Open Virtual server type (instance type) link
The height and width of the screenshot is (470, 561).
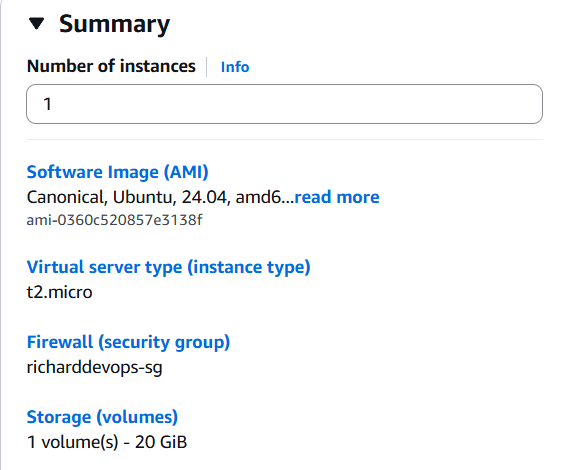click(169, 267)
